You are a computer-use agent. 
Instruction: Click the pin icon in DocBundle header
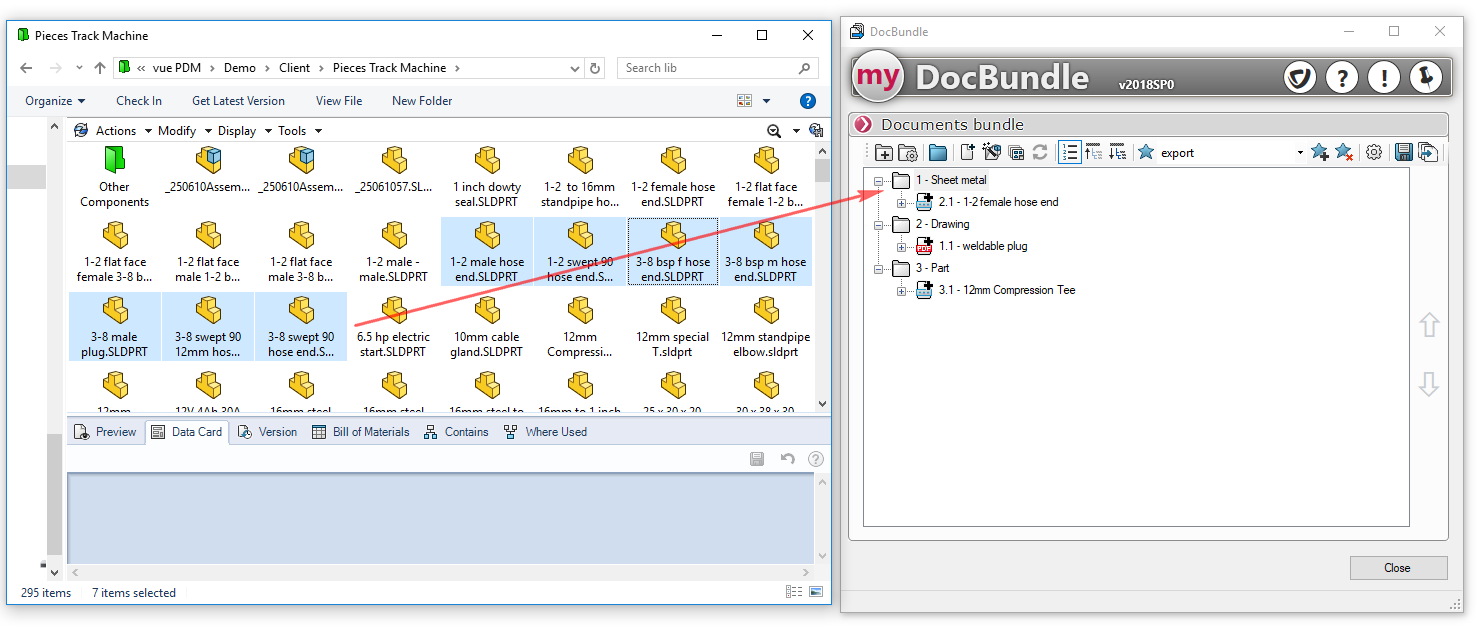click(1425, 77)
